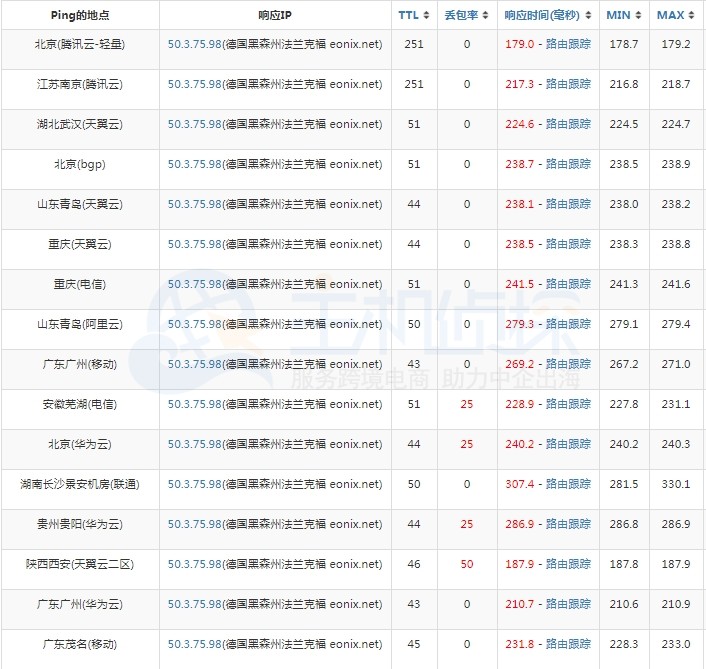Open 路由跟踪 for 重庆(电信) row
Viewport: 706px width, 669px height.
[568, 285]
